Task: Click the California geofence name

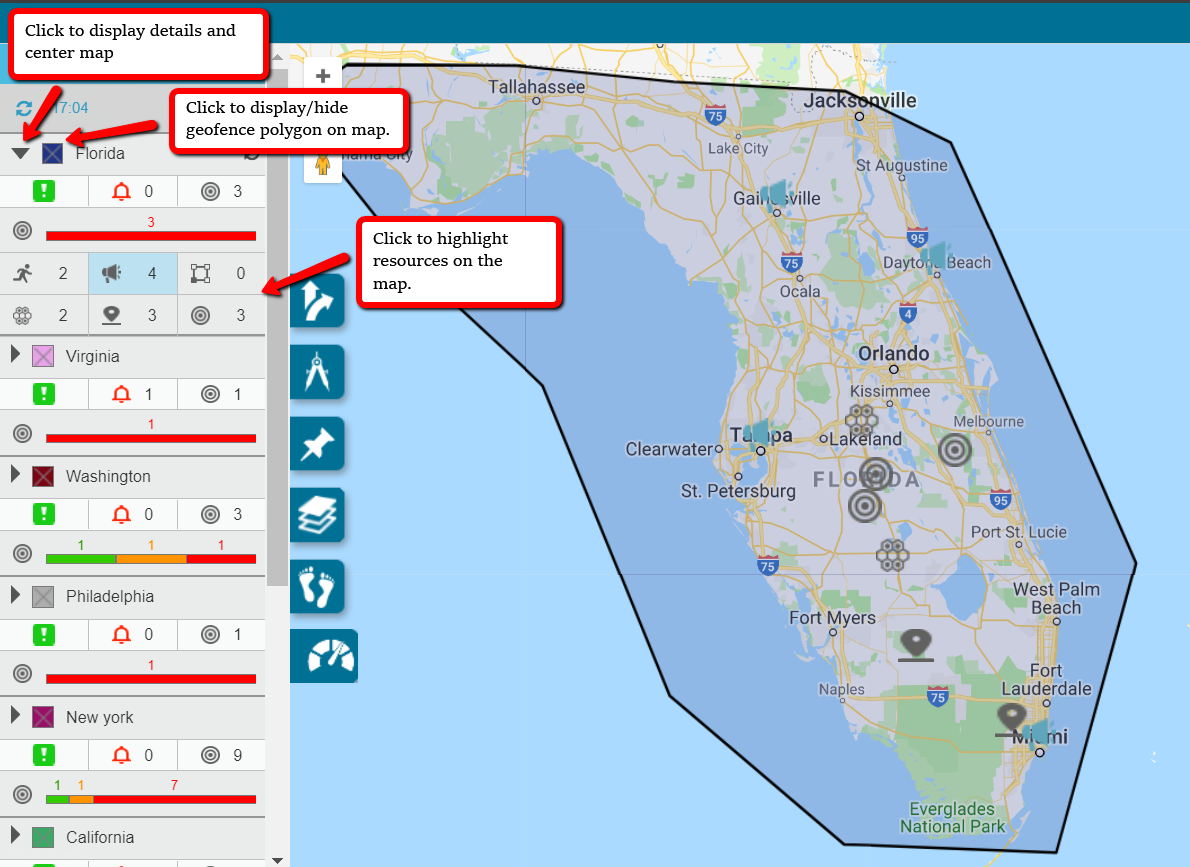Action: pos(100,837)
